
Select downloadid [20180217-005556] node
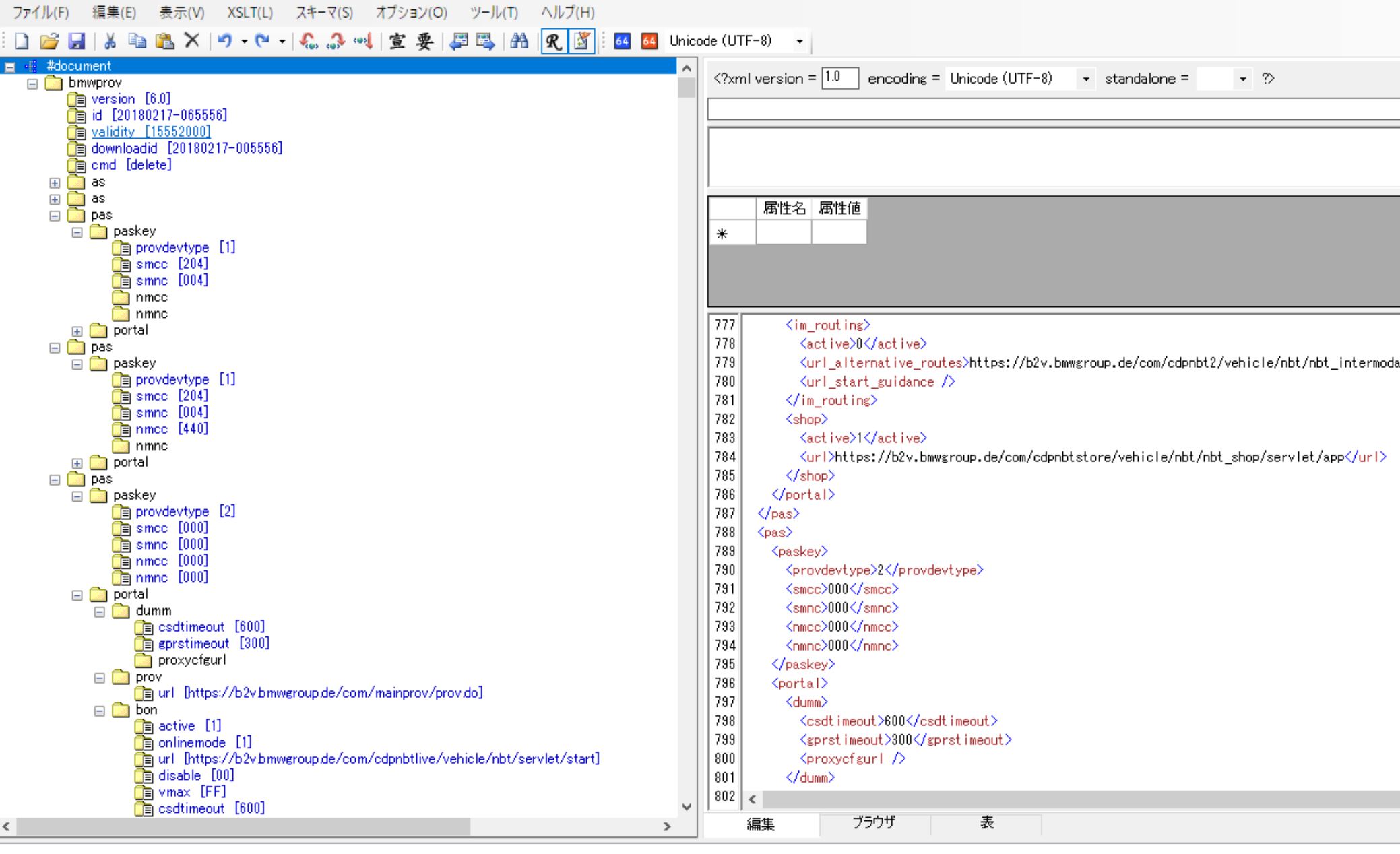tap(187, 148)
